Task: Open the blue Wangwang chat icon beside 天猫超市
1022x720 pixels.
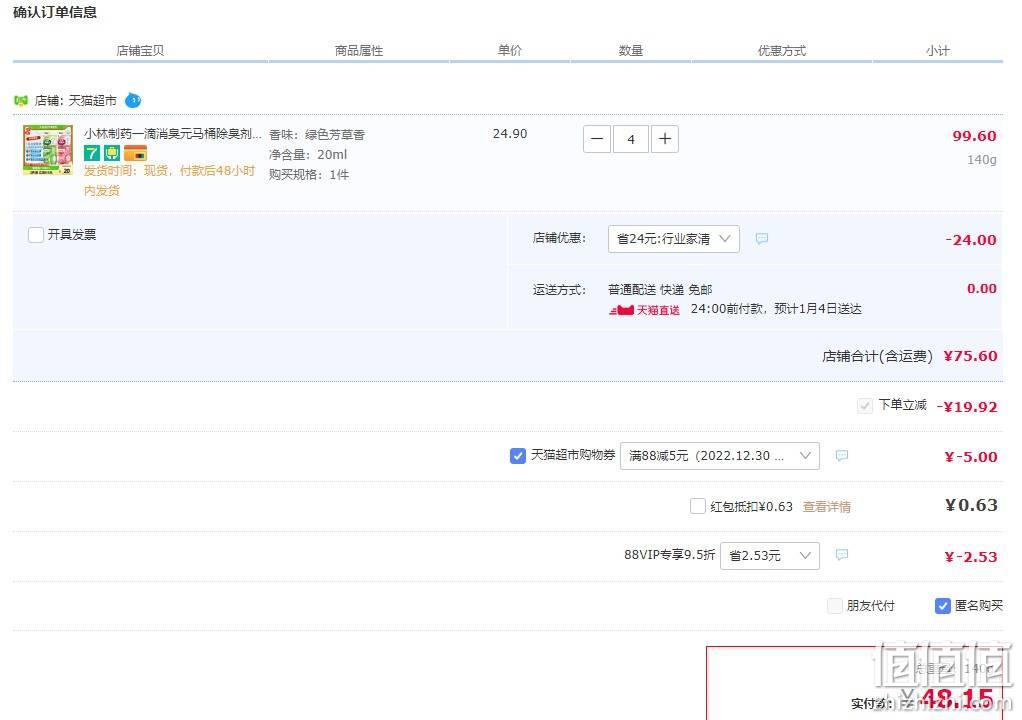Action: (133, 100)
